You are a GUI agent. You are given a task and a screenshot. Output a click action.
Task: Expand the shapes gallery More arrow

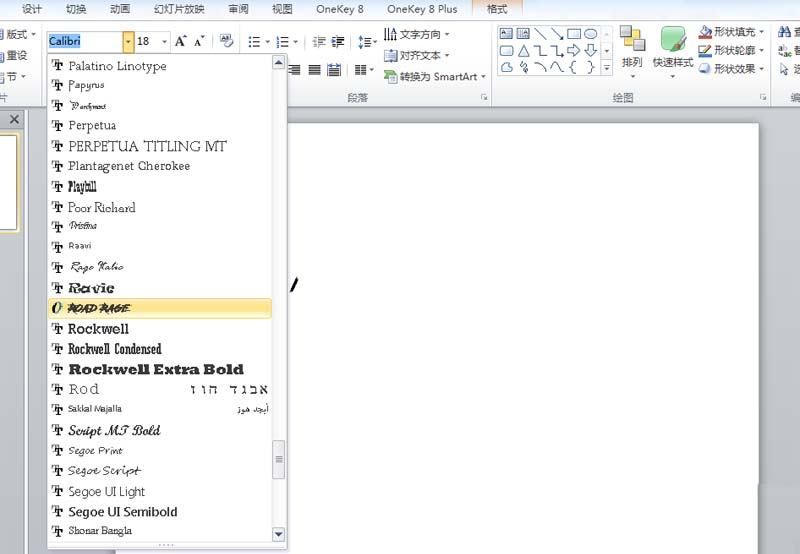(x=607, y=67)
